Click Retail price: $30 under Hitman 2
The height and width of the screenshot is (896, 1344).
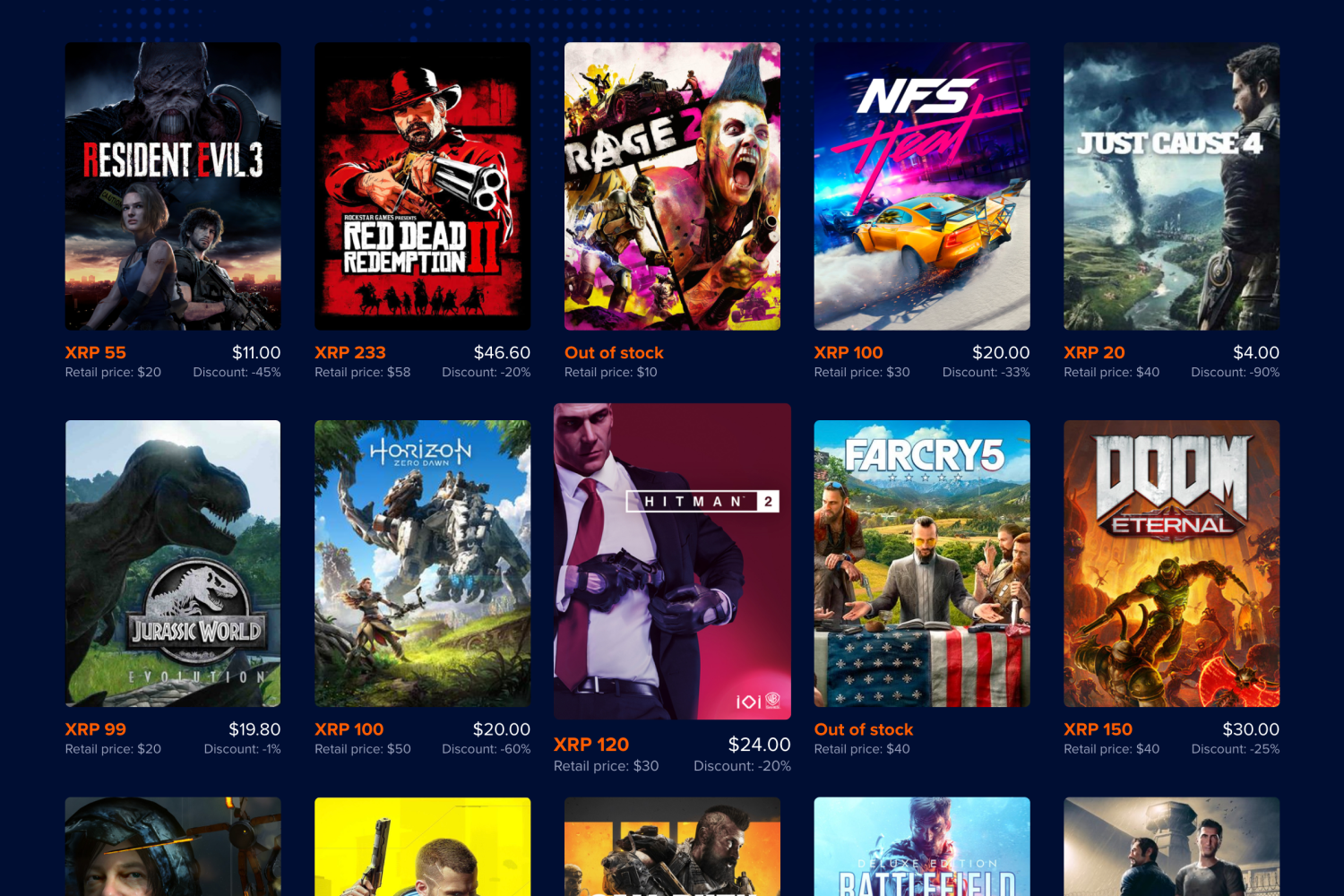click(607, 766)
